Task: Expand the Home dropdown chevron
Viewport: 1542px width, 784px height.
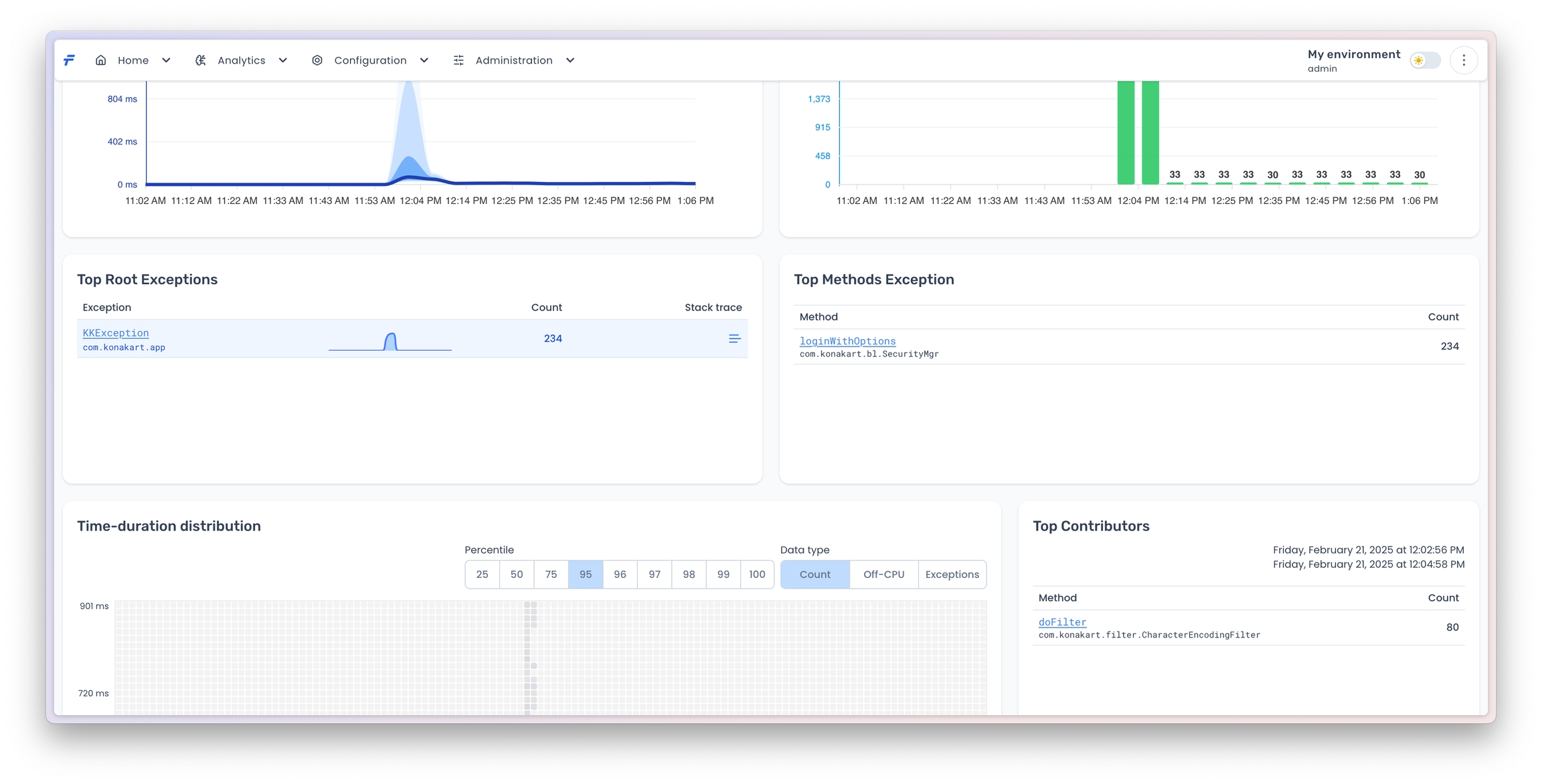Action: (x=166, y=60)
